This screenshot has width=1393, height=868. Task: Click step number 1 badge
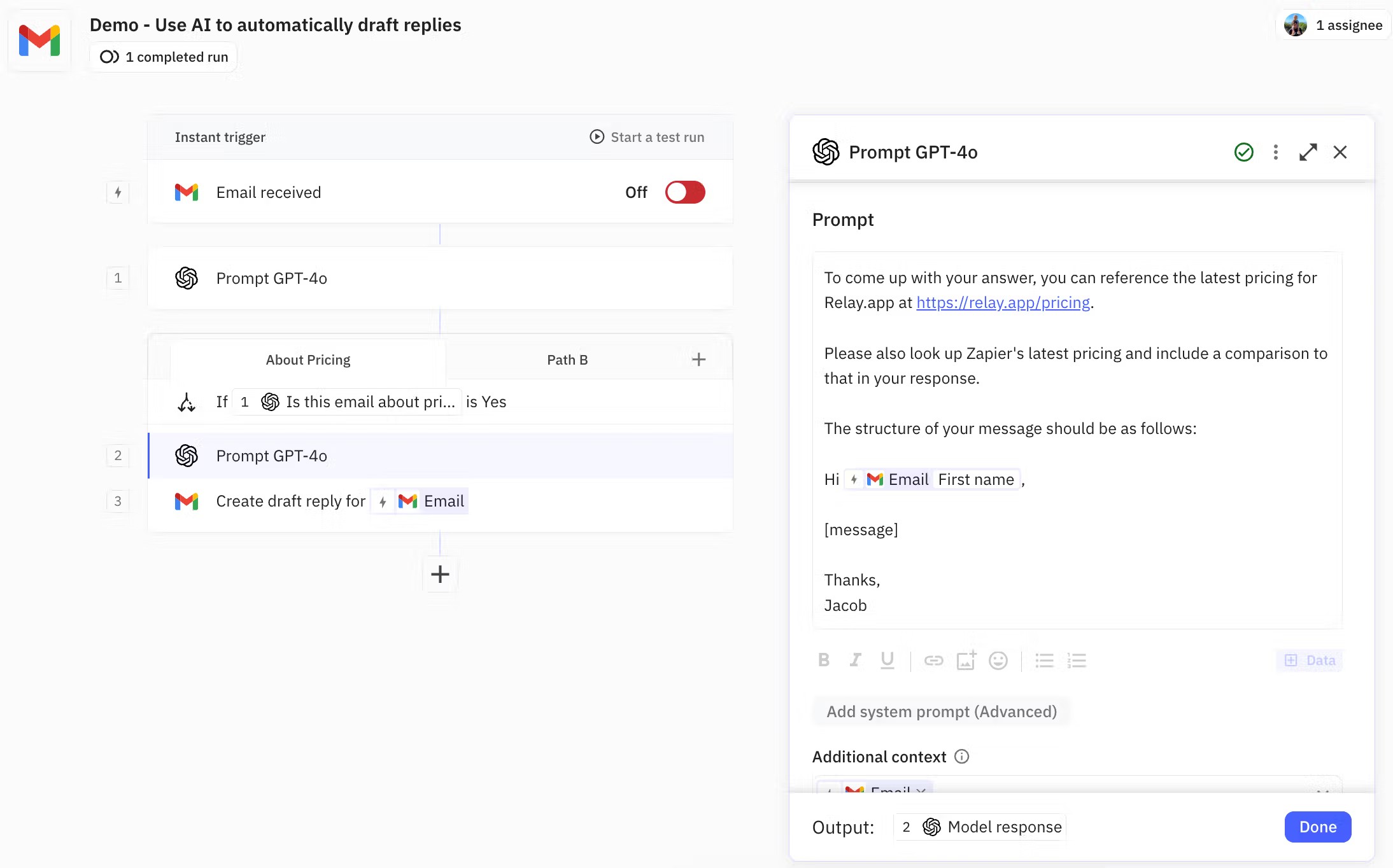[118, 278]
